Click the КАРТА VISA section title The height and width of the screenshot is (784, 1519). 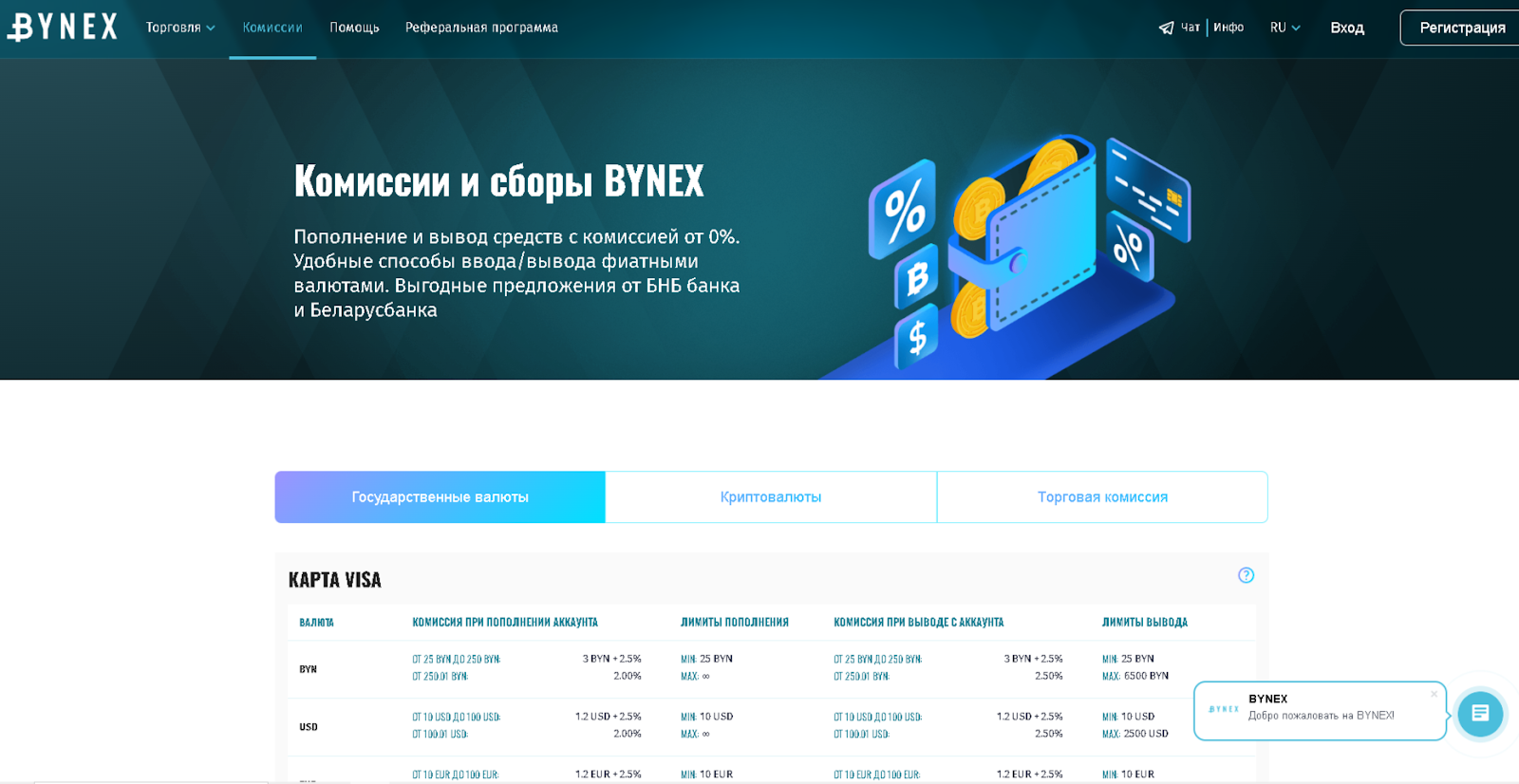[x=334, y=580]
